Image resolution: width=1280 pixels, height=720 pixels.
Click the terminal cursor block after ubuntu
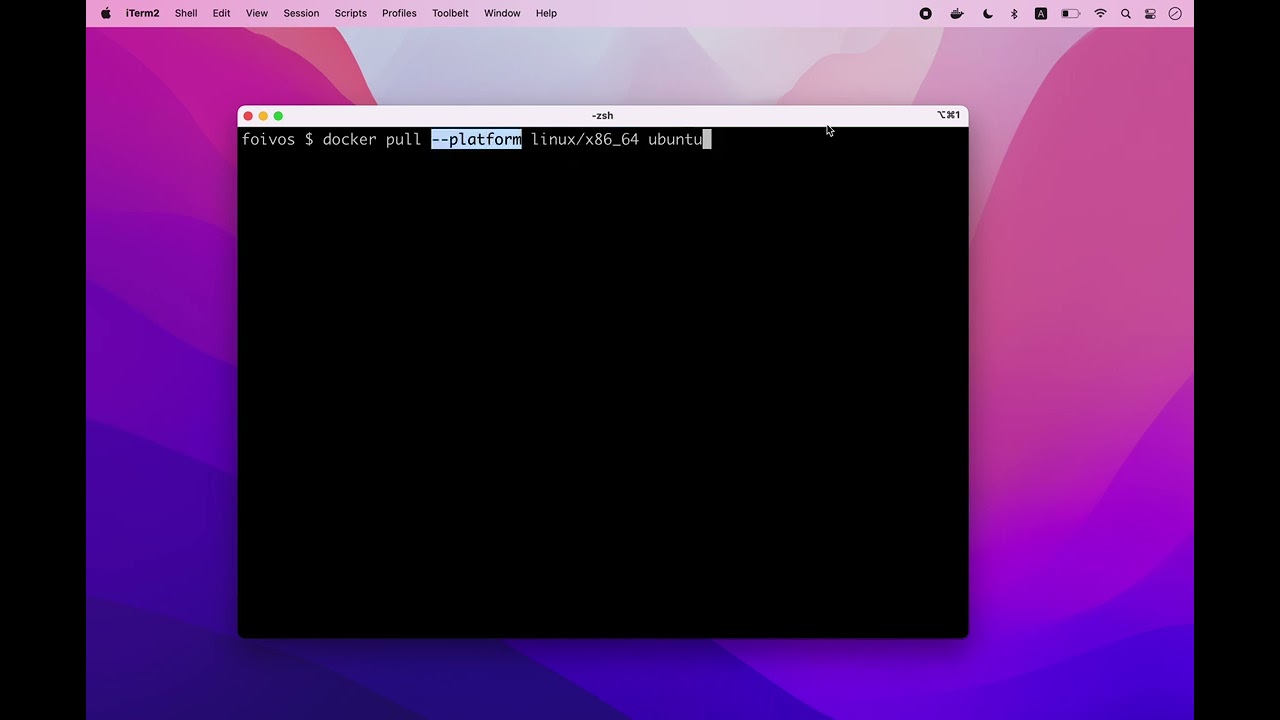click(x=707, y=139)
